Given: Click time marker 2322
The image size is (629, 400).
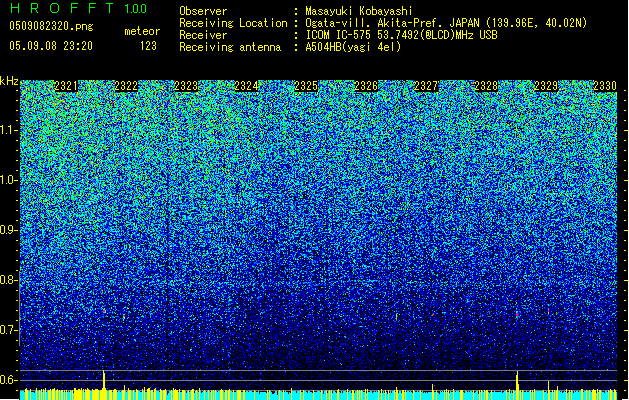Looking at the screenshot, I should point(126,86).
